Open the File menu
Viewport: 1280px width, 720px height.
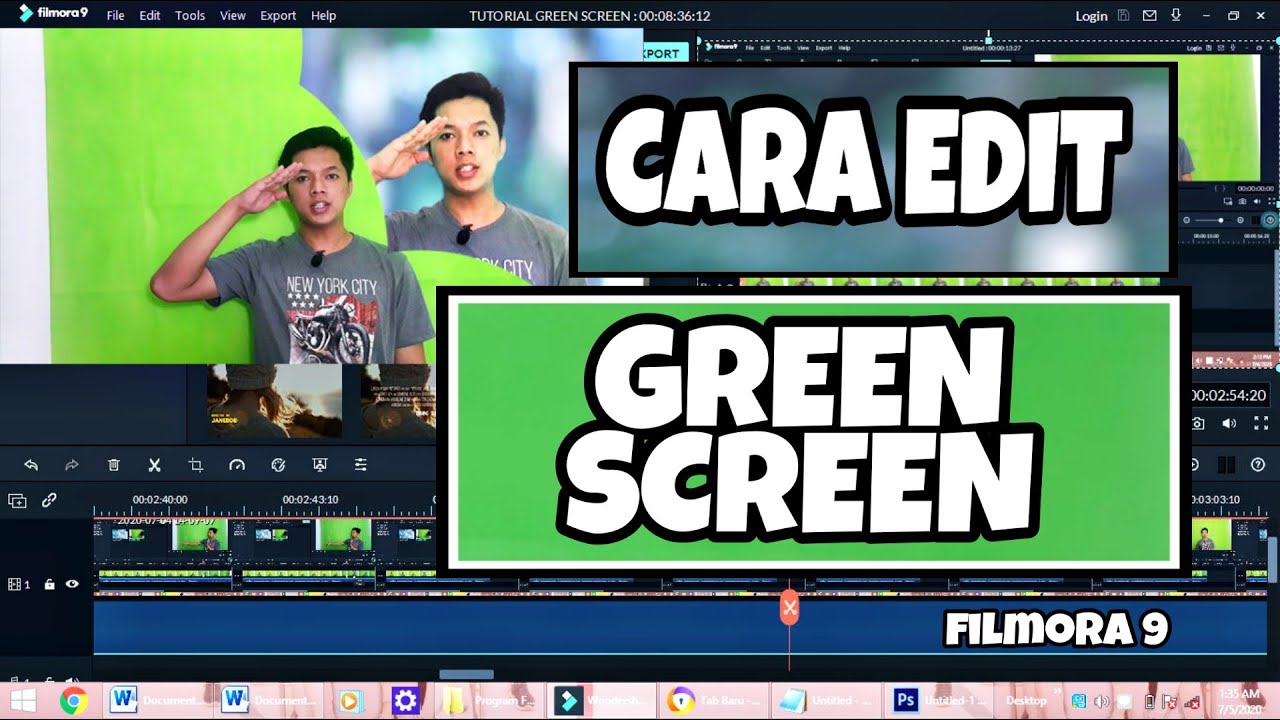[115, 16]
